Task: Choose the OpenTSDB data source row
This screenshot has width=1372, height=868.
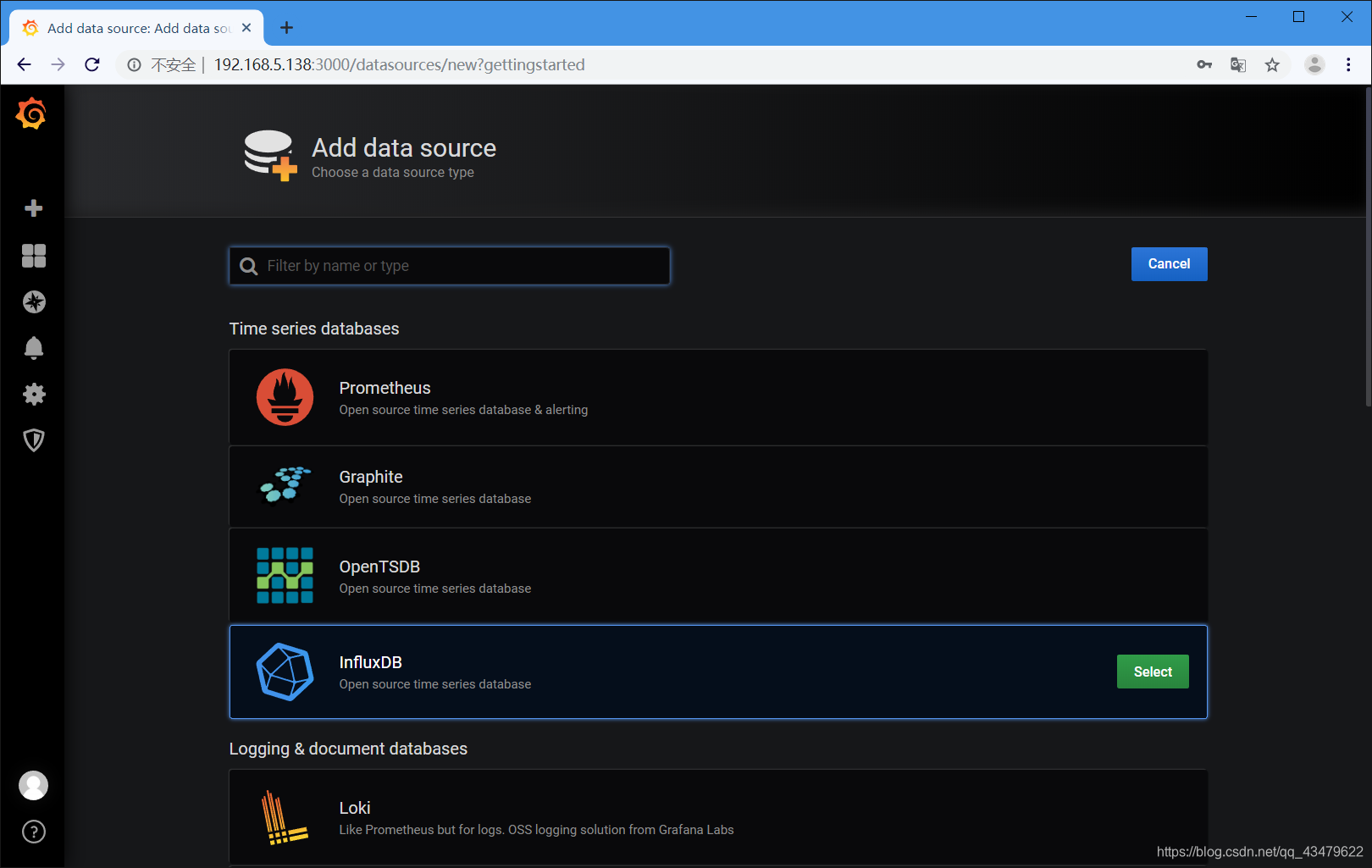Action: (718, 576)
